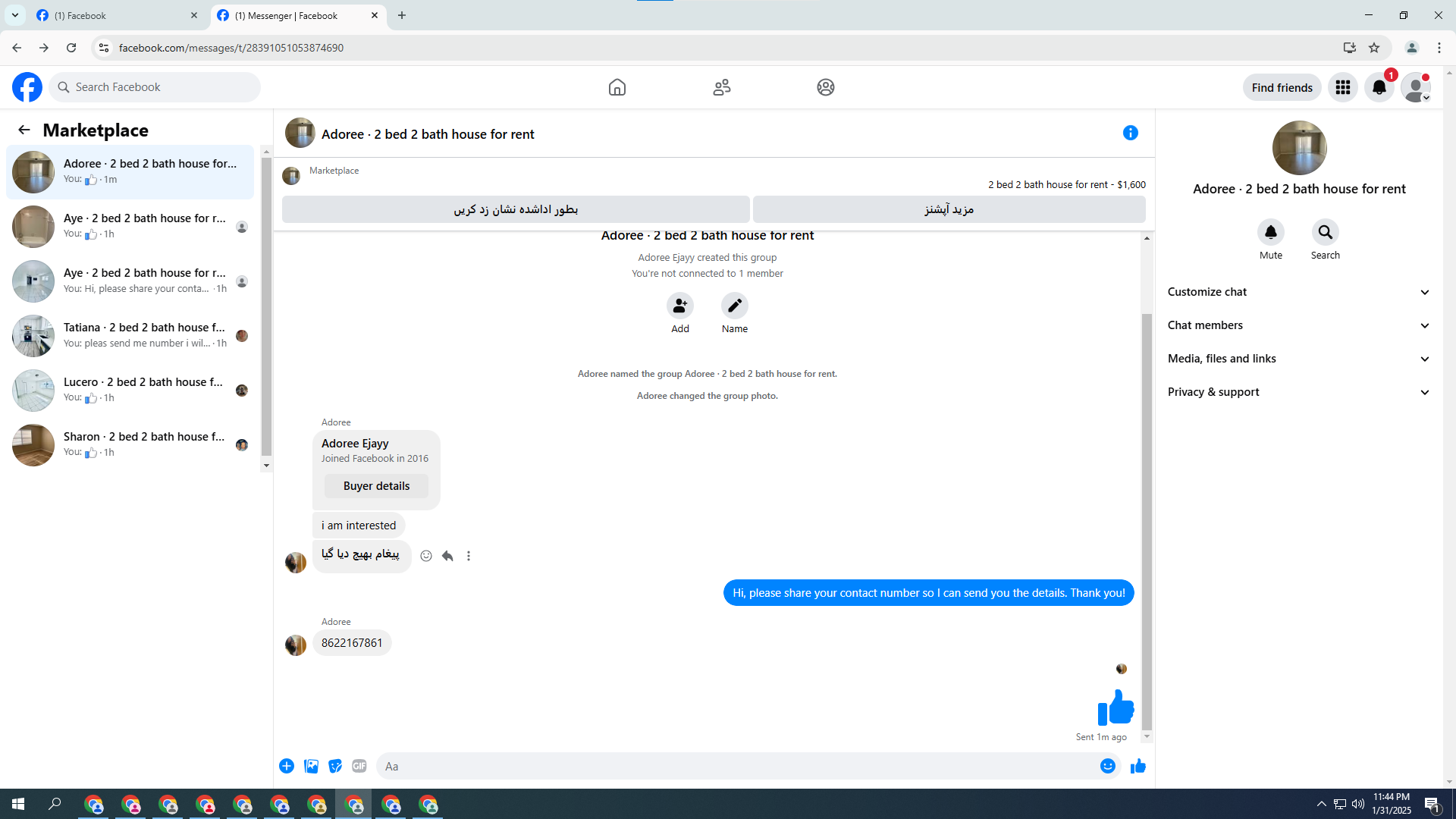Open the Marketplace listing price link
The width and height of the screenshot is (1456, 819).
coord(1066,184)
